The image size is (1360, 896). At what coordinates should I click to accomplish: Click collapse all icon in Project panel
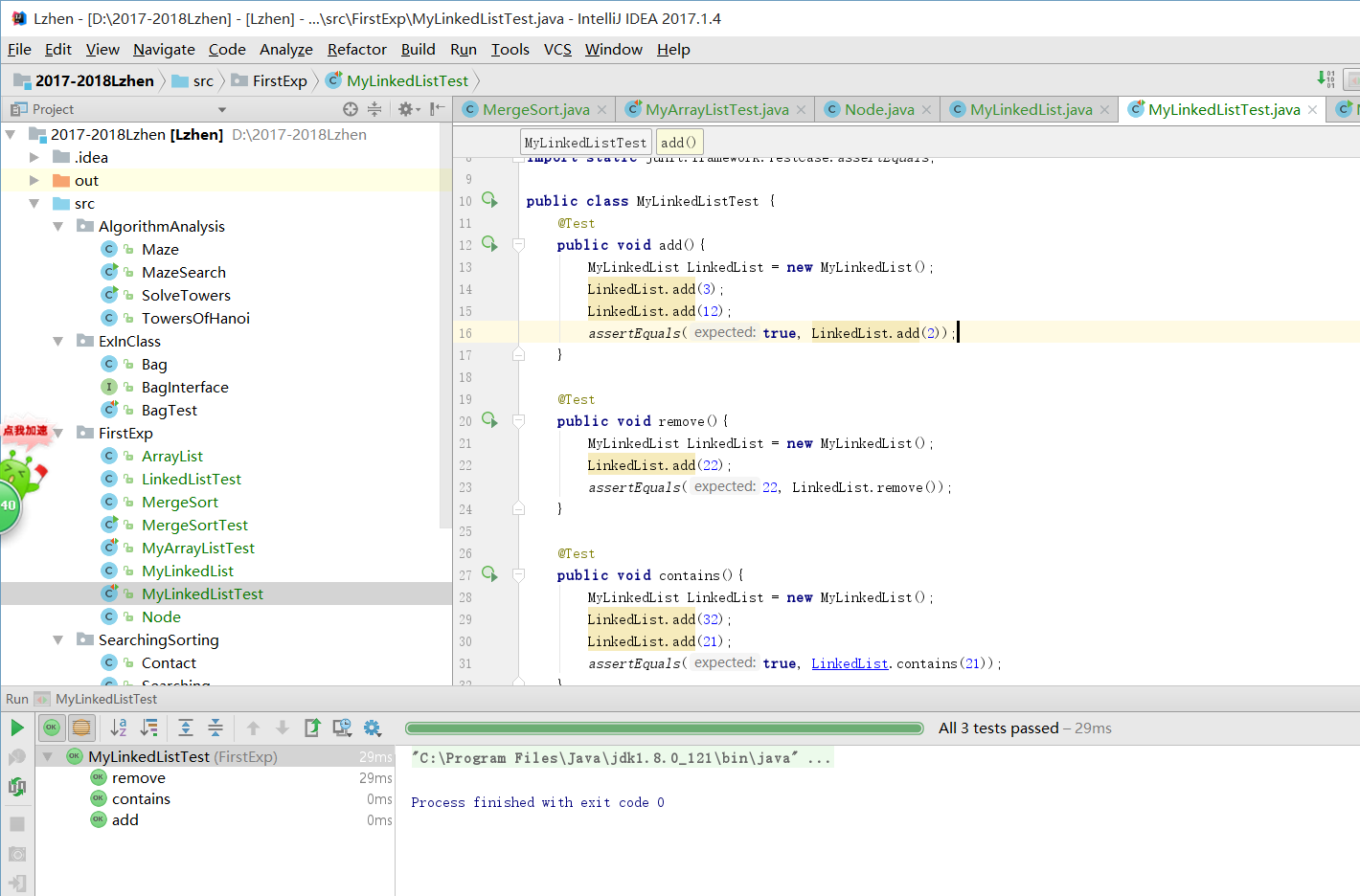click(x=374, y=109)
